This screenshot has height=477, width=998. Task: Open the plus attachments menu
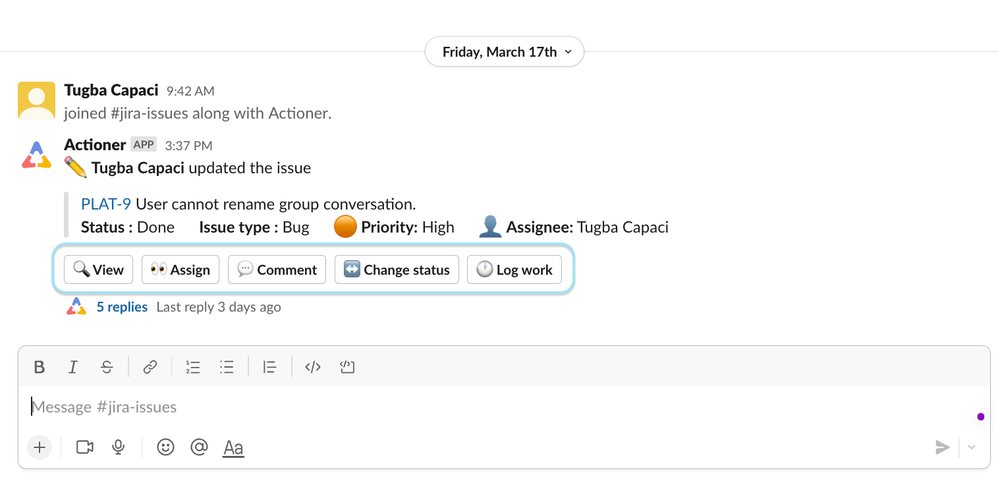coord(39,448)
